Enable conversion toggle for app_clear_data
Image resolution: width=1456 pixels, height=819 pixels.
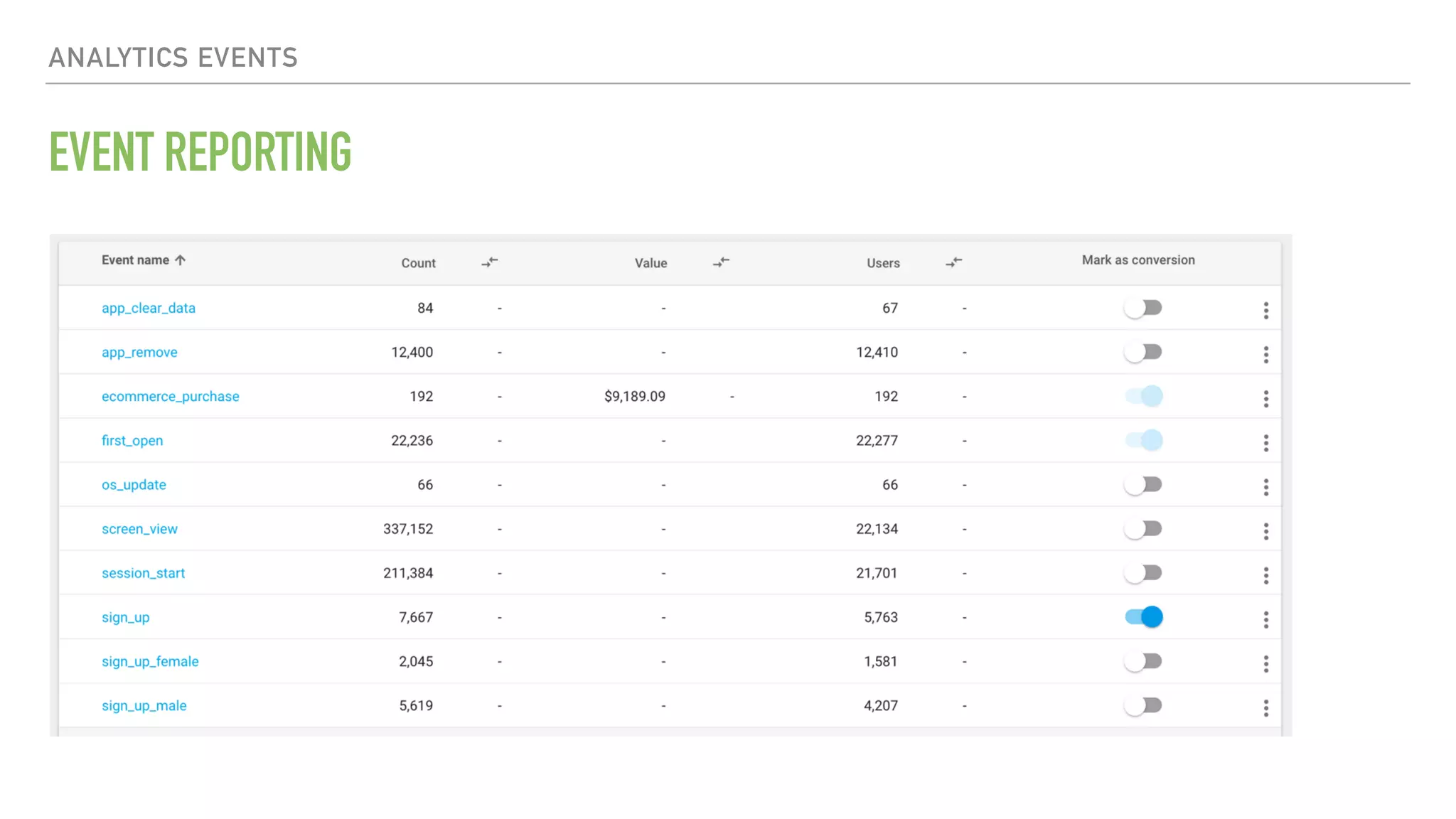1143,308
